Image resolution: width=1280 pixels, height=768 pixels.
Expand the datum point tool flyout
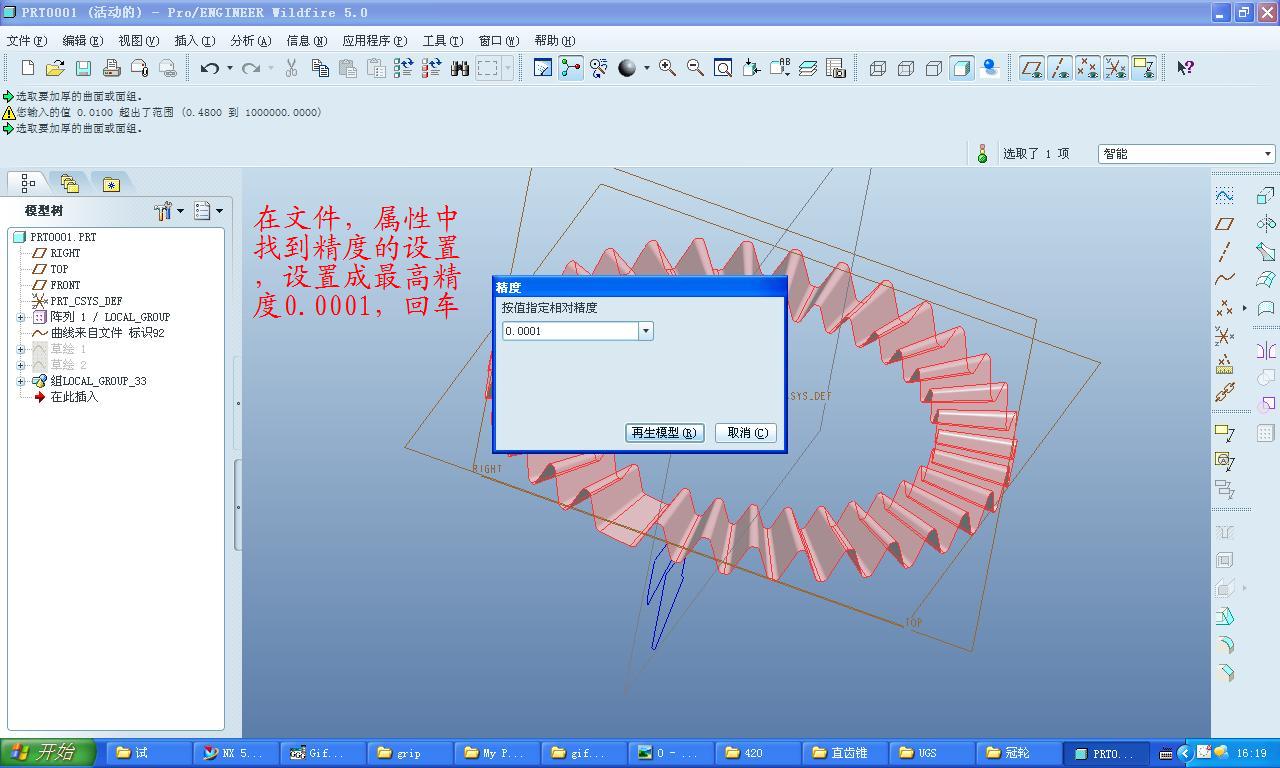coord(1244,308)
